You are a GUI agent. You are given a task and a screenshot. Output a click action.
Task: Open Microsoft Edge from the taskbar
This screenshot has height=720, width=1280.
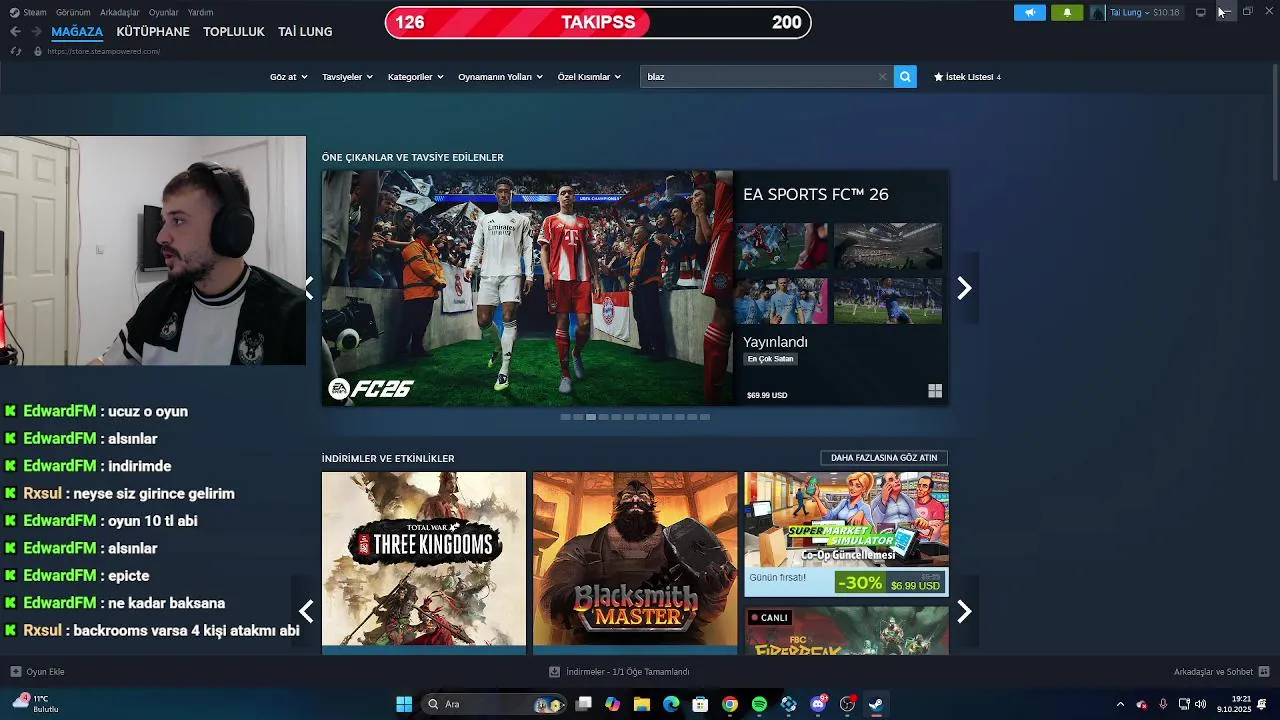pos(671,704)
